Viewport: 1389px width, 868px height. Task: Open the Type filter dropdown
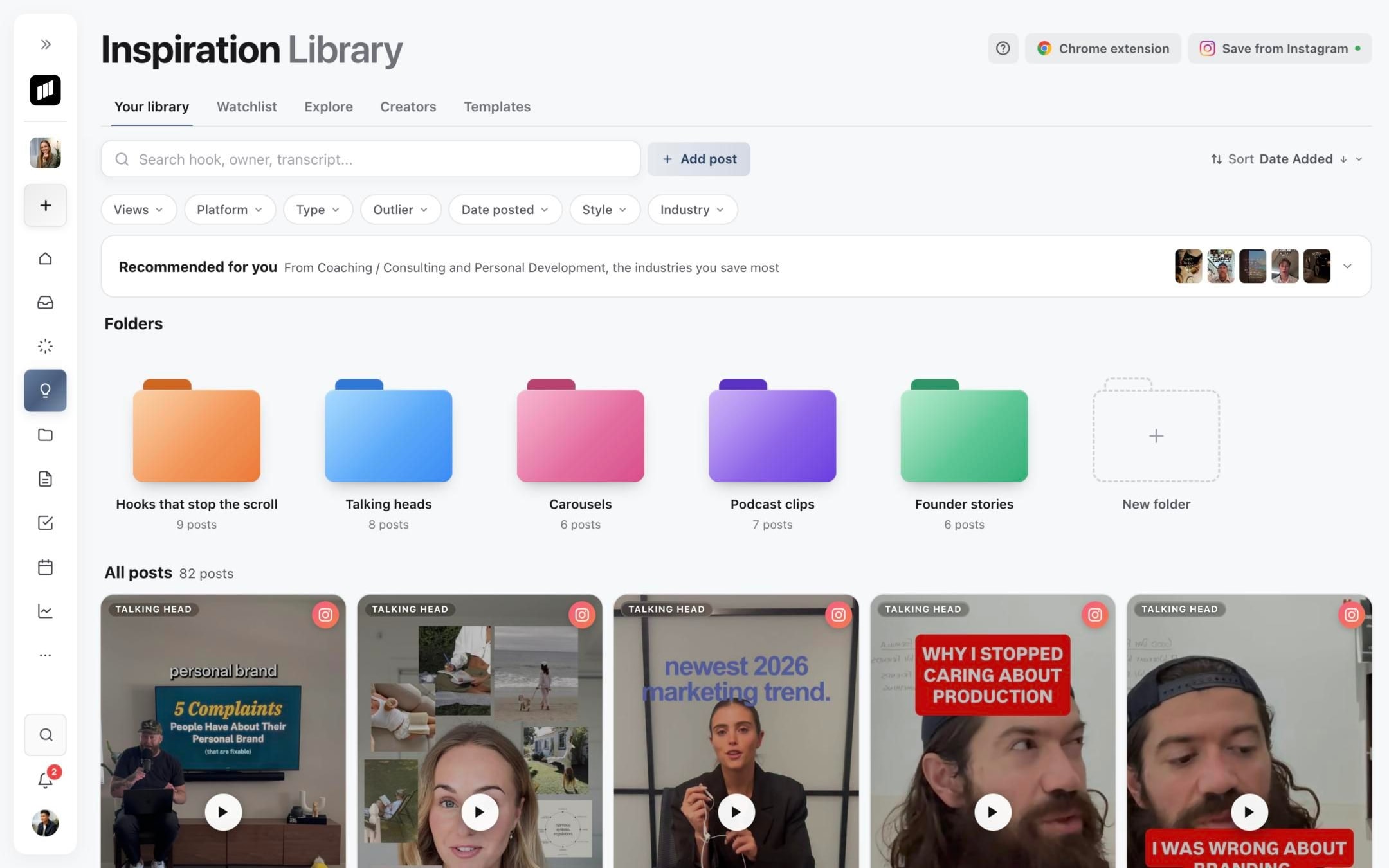click(318, 210)
